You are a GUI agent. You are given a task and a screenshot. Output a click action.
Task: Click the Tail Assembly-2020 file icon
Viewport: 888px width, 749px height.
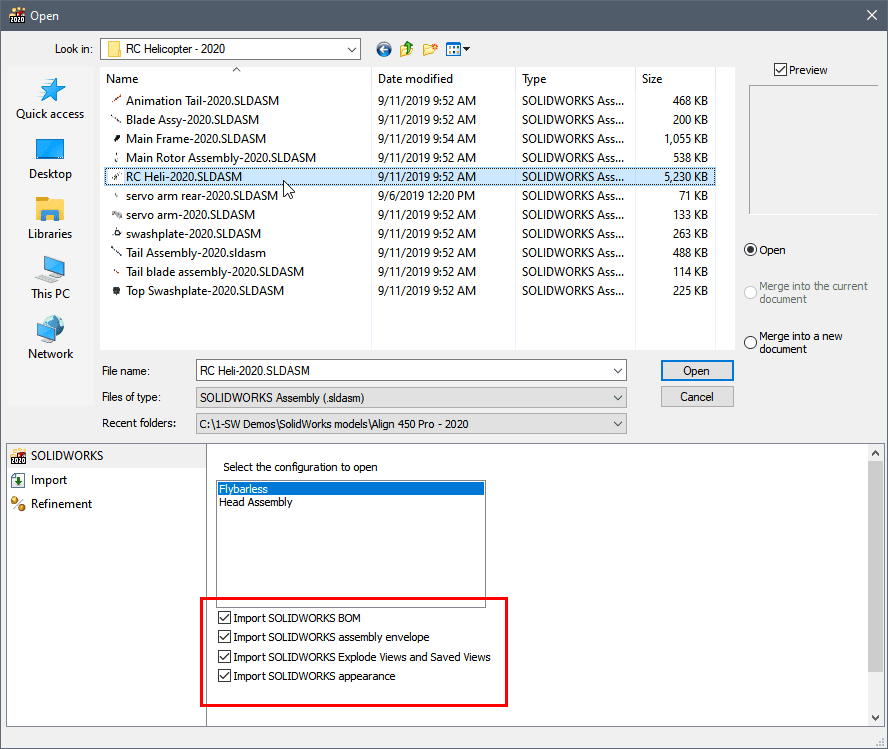[116, 252]
